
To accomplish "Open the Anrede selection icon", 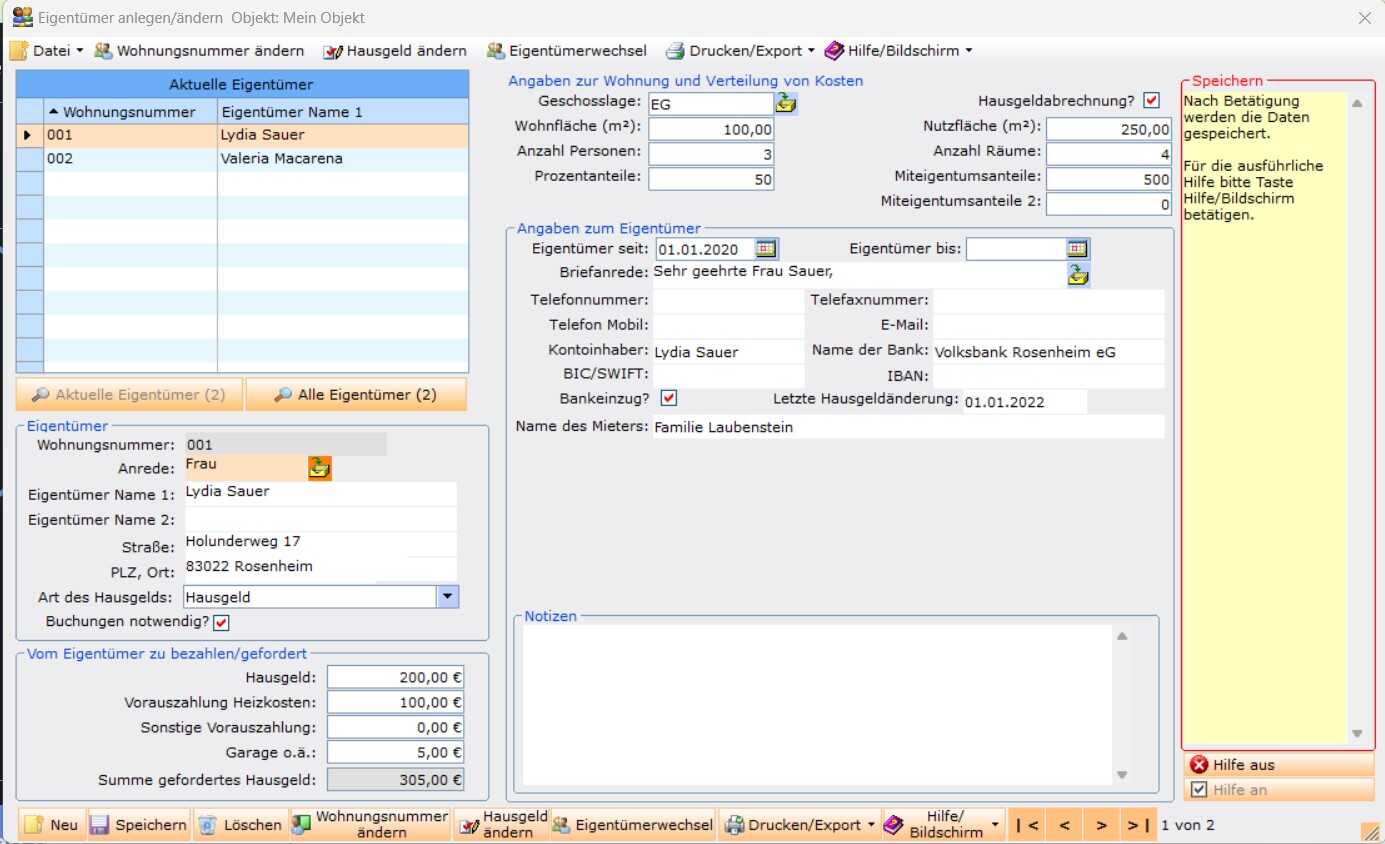I will pyautogui.click(x=319, y=467).
